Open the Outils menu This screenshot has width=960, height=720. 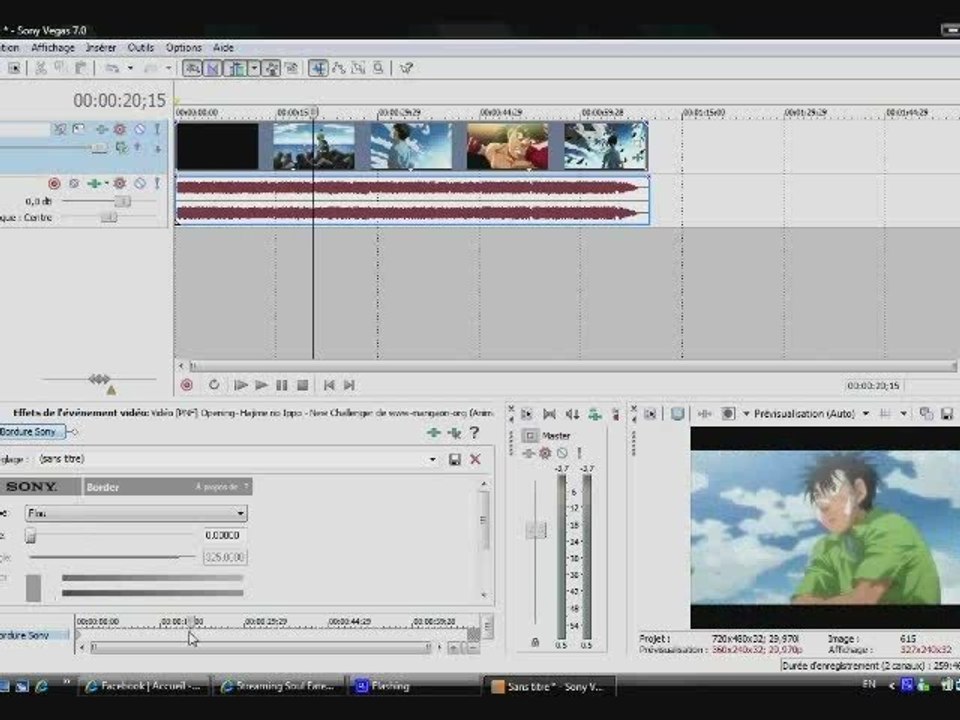141,47
